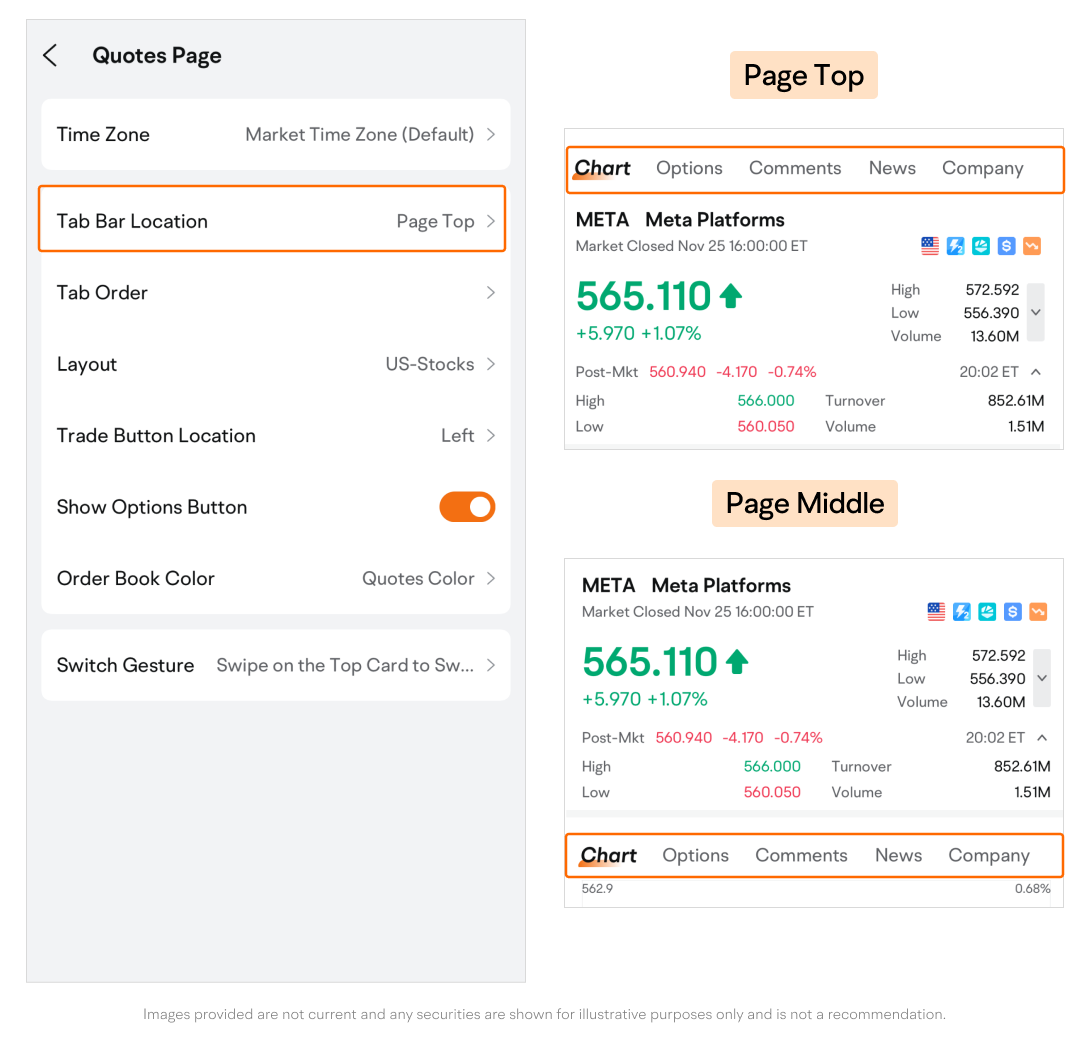Select Options tab in Page Middle preview
The height and width of the screenshot is (1042, 1090).
(695, 856)
